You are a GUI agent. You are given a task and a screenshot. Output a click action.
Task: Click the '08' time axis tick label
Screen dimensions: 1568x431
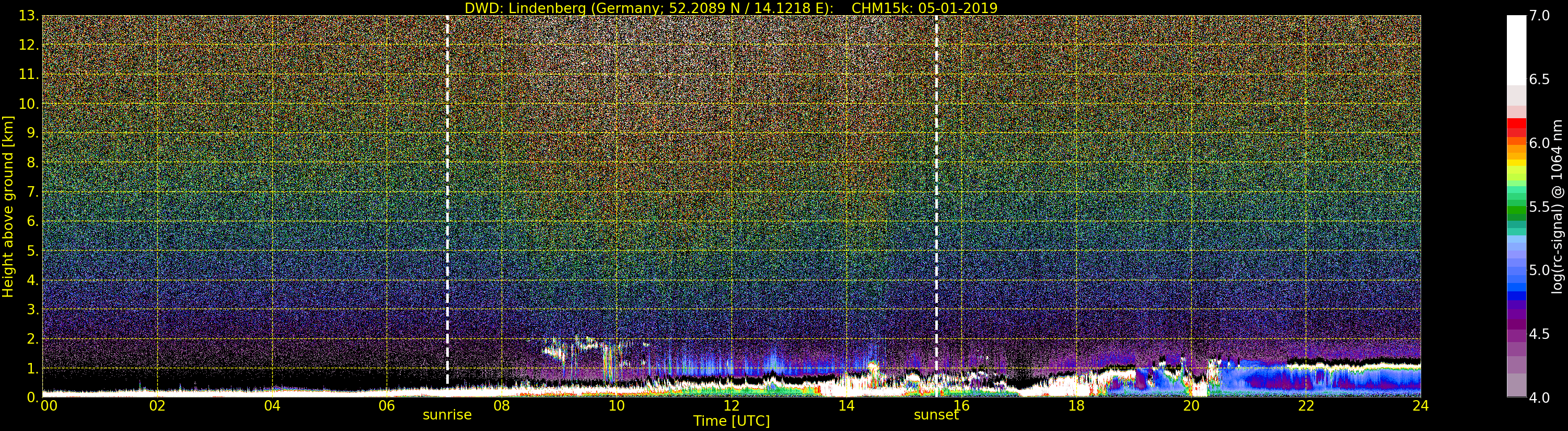pos(502,406)
